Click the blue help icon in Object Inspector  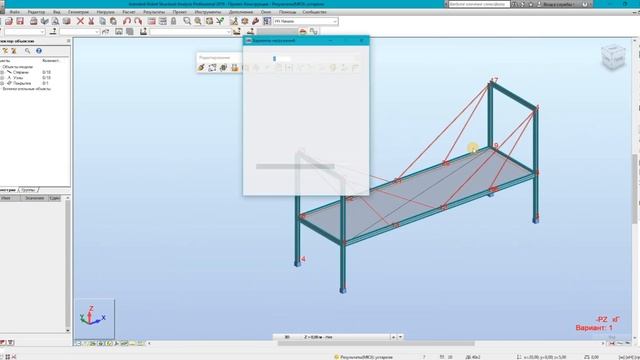tap(39, 51)
